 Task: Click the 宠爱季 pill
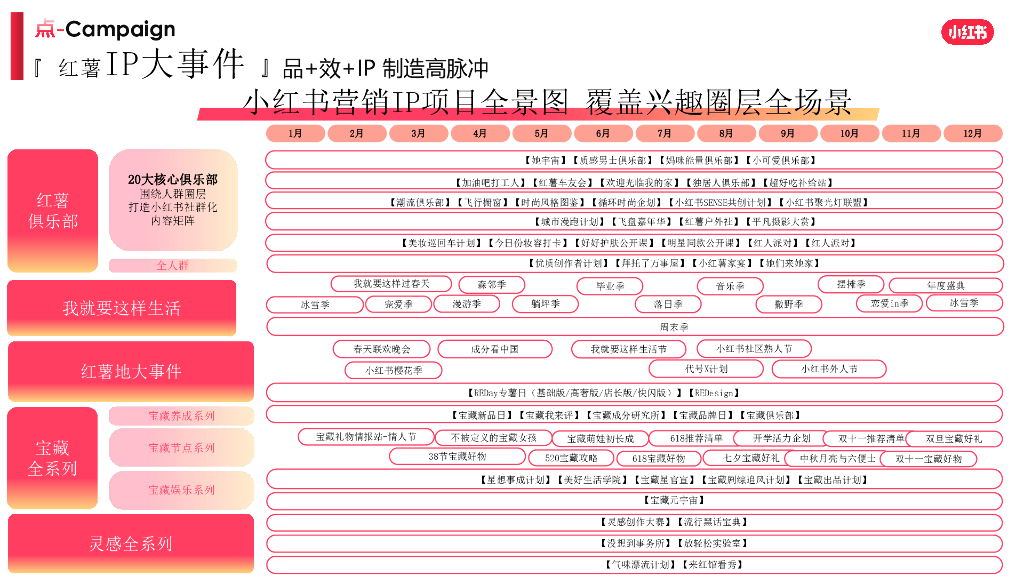(398, 304)
